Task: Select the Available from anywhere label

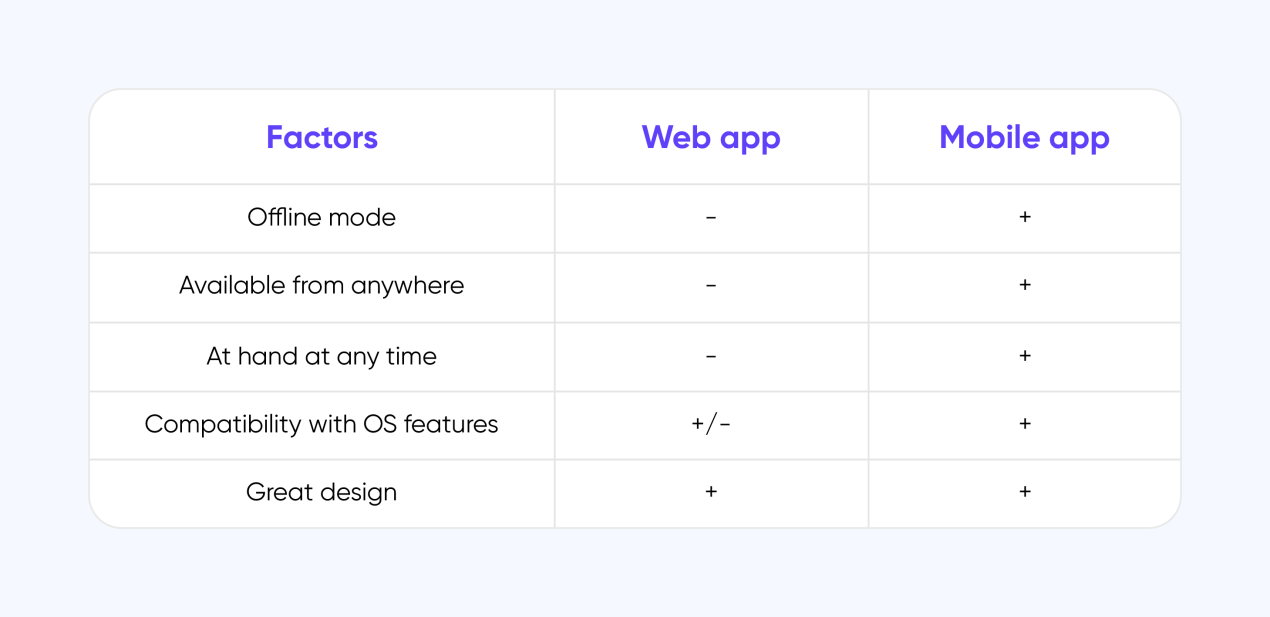Action: coord(322,286)
